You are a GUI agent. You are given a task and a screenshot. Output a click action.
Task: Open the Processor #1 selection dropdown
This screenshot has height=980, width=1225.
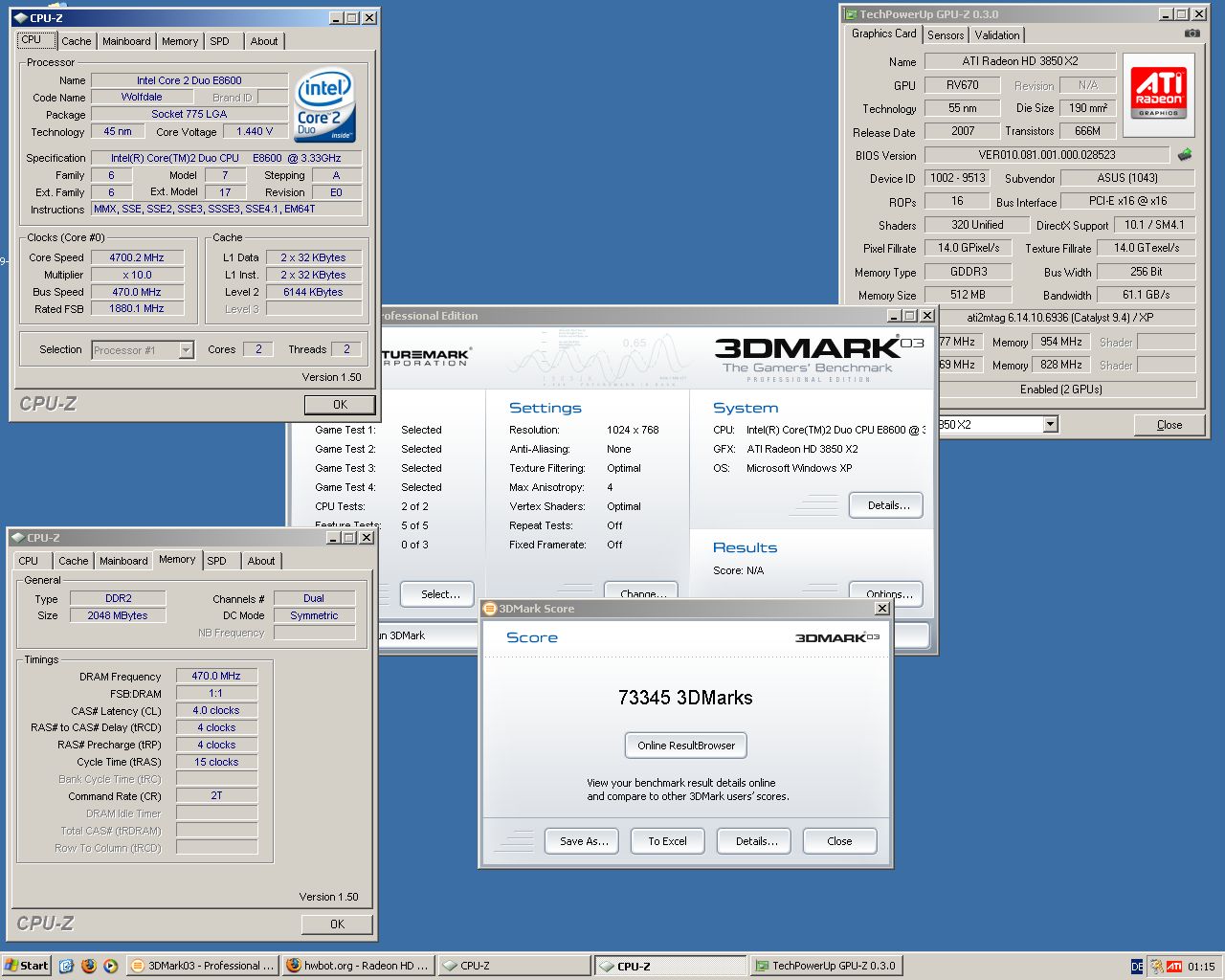187,350
